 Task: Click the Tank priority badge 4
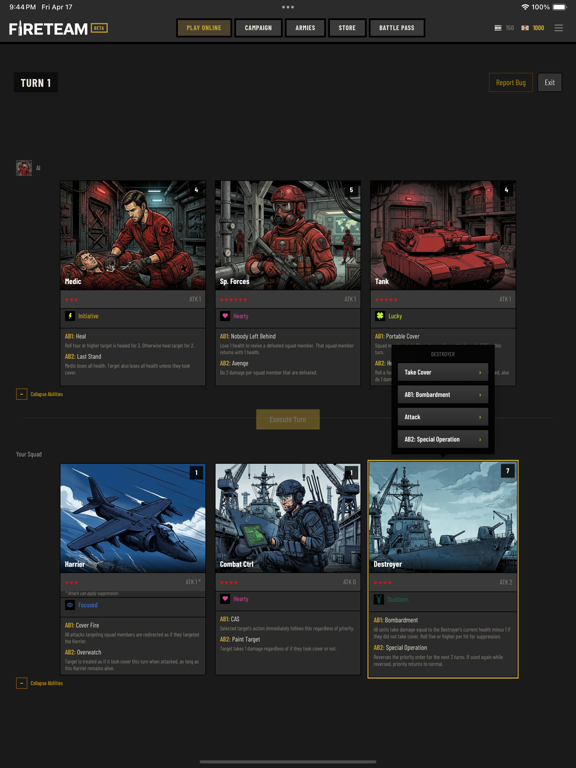coord(506,190)
